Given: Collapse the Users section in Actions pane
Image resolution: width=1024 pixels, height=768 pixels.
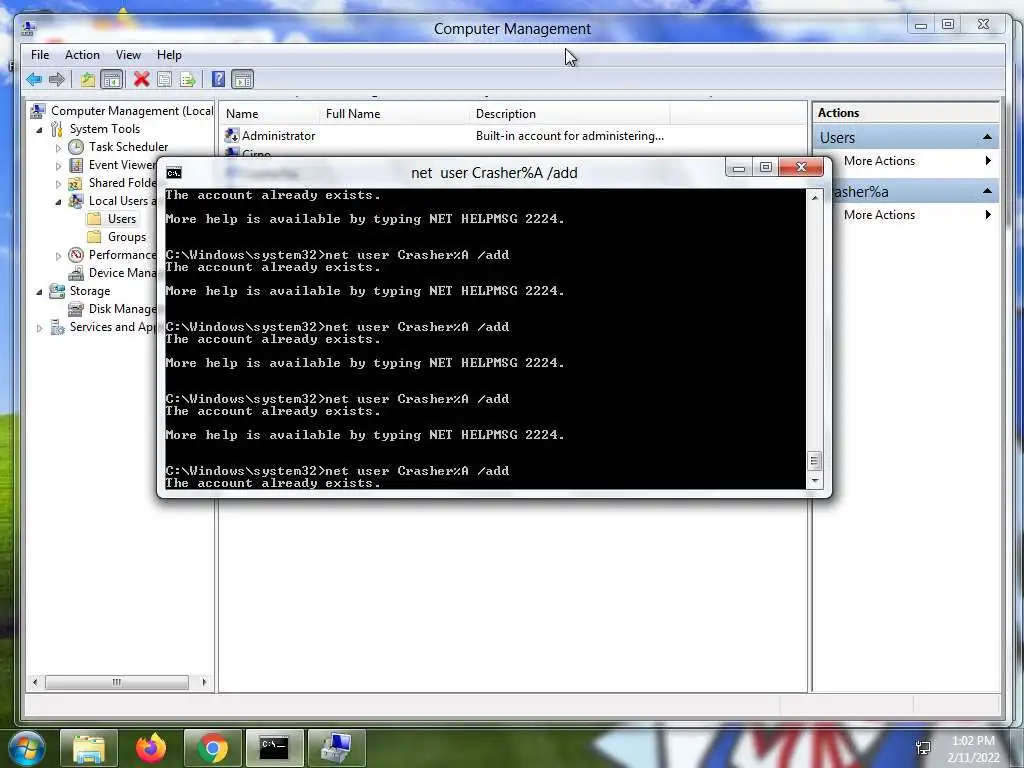Looking at the screenshot, I should [987, 137].
